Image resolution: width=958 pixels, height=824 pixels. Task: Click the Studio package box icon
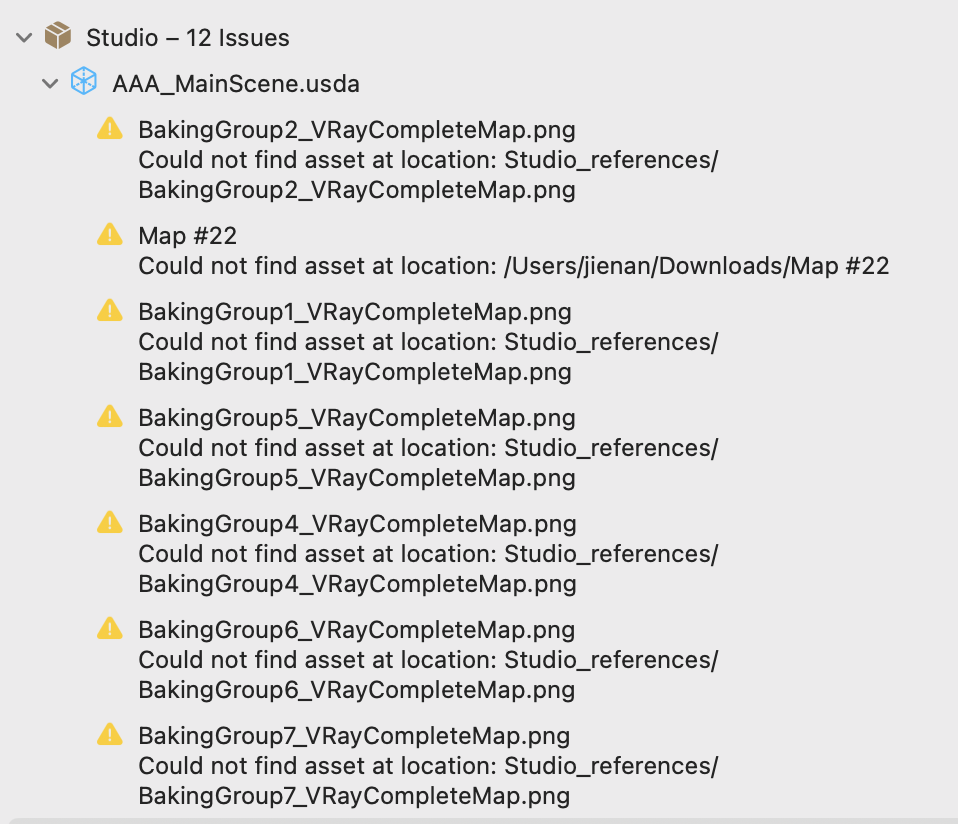point(58,36)
